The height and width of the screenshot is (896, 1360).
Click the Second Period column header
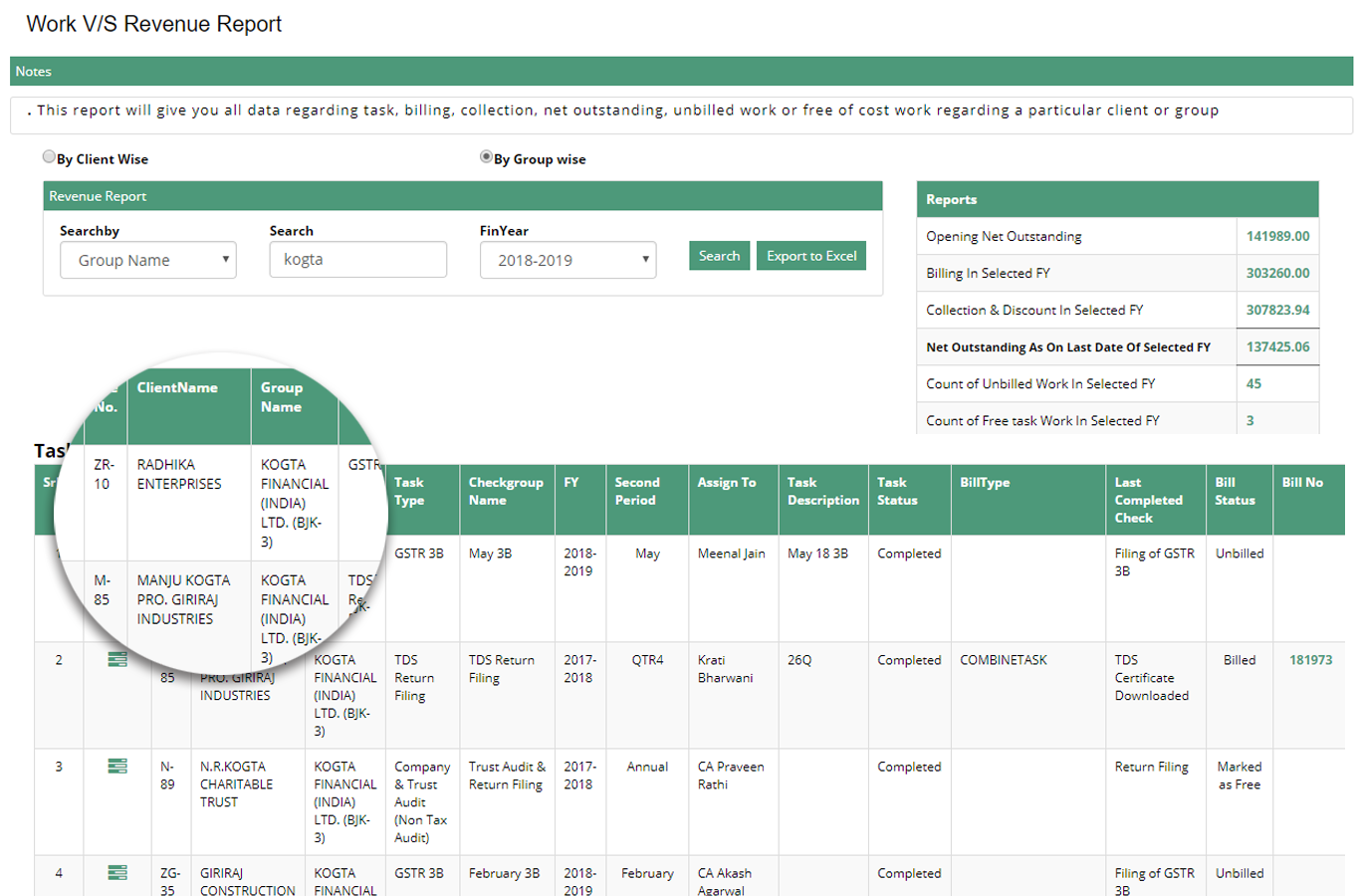tap(647, 500)
